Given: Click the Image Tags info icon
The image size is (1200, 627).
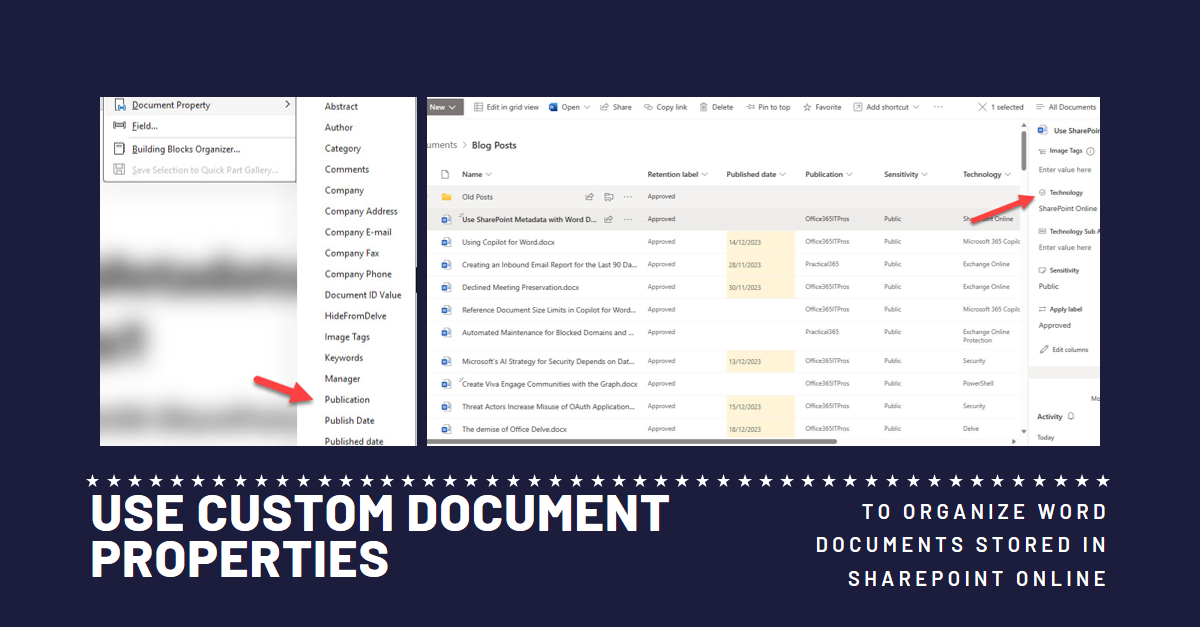Looking at the screenshot, I should click(x=1090, y=151).
